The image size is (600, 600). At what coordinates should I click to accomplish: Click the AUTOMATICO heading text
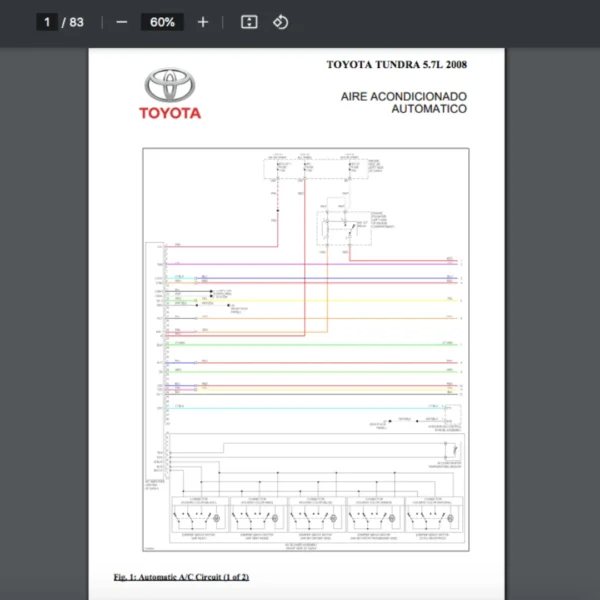[429, 109]
